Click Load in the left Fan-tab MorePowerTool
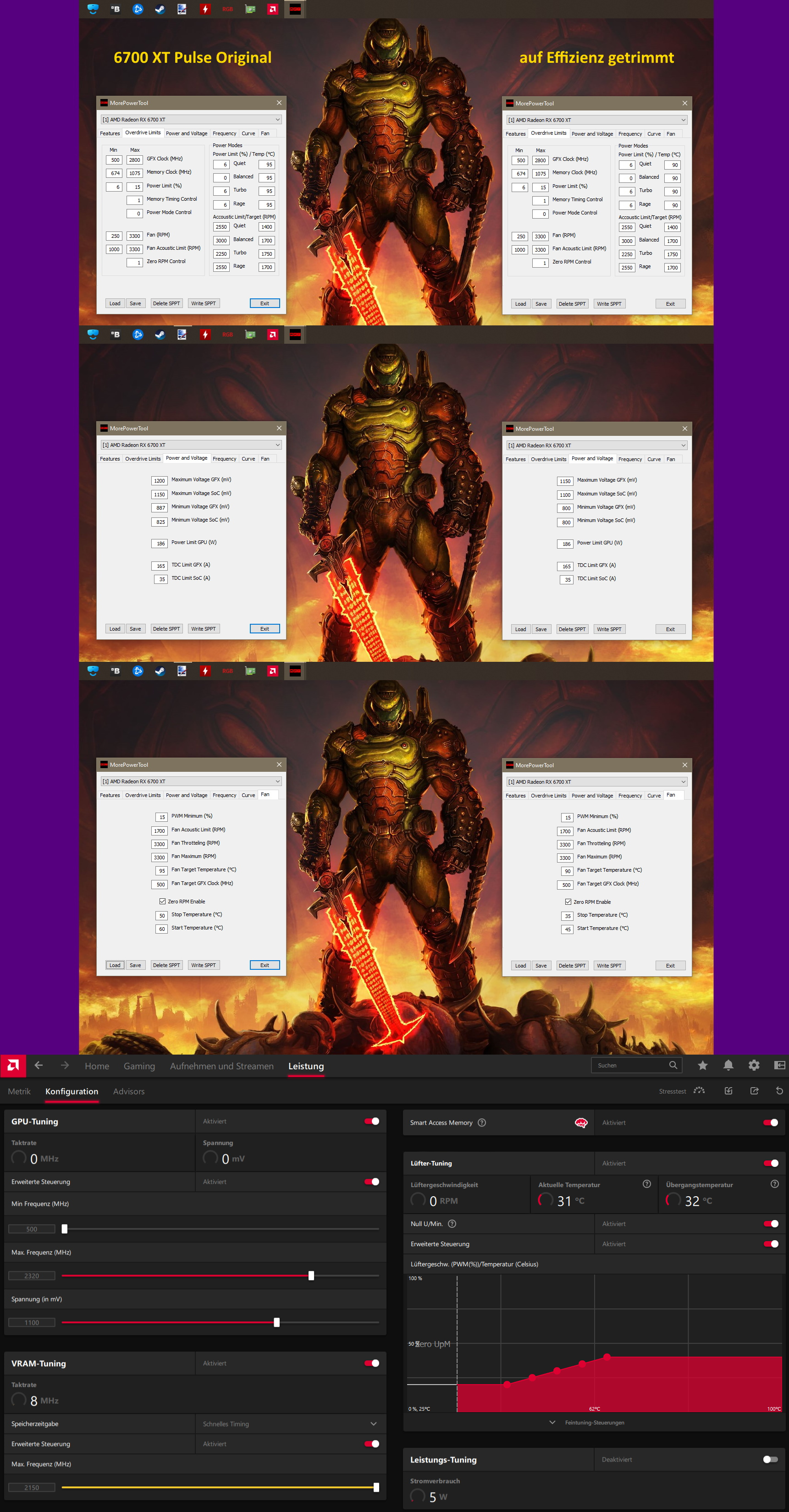This screenshot has height=1512, width=789. click(x=115, y=965)
